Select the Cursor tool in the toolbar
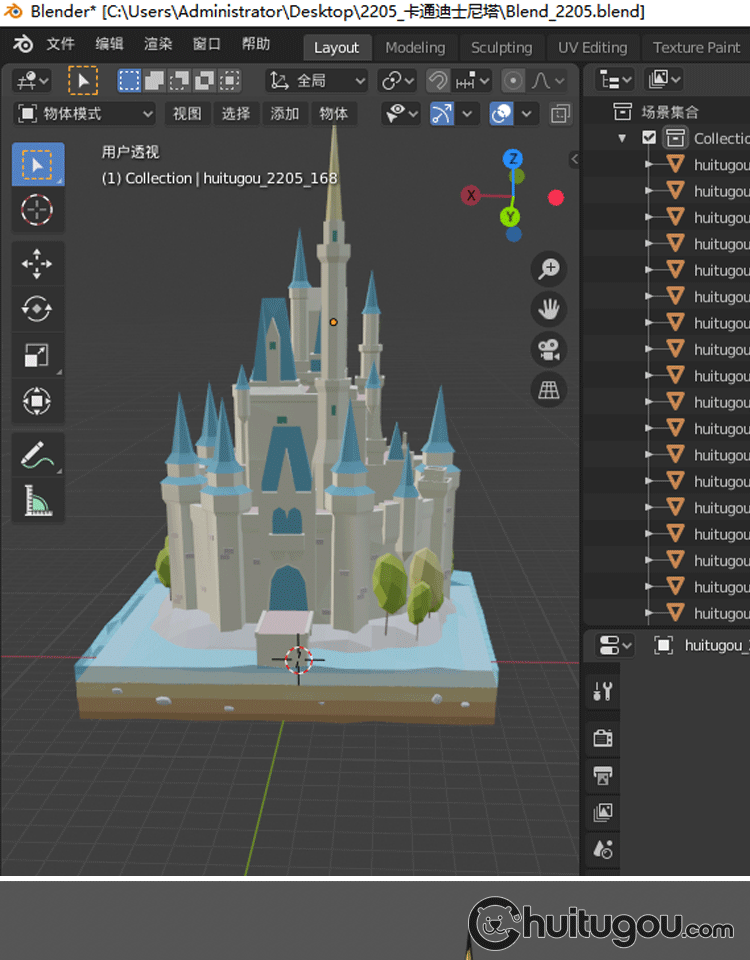750x960 pixels. coord(37,210)
